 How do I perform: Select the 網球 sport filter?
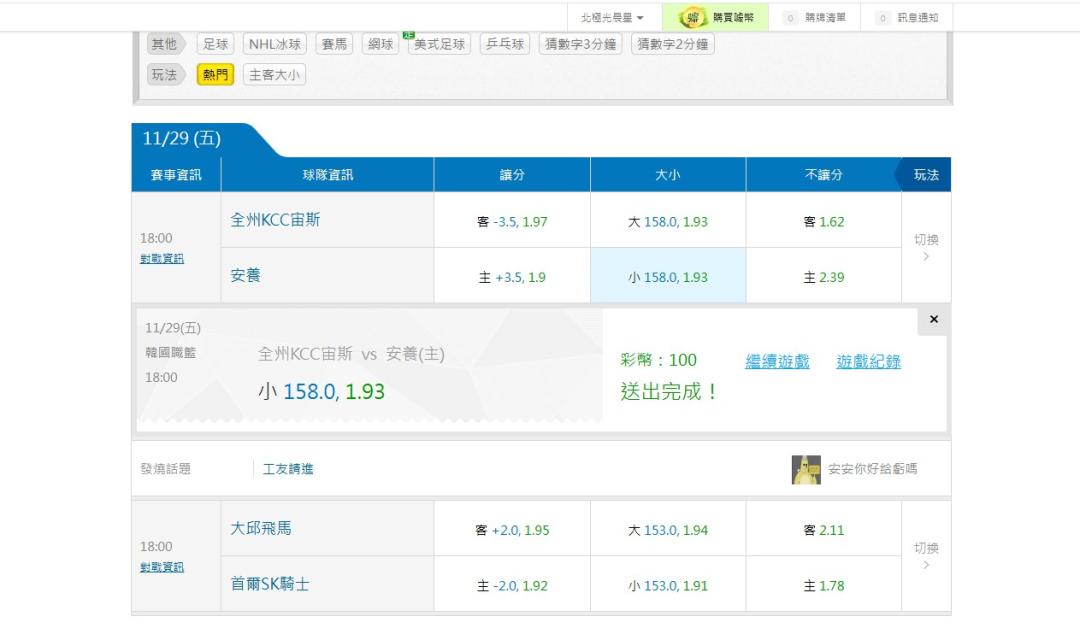380,44
